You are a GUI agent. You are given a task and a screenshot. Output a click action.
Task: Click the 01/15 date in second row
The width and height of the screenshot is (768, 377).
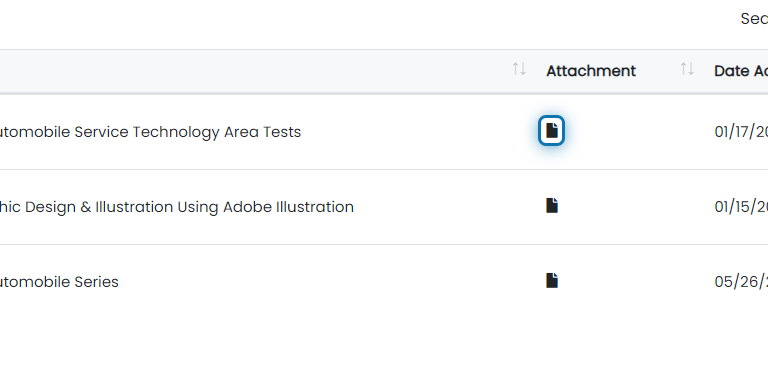click(741, 207)
